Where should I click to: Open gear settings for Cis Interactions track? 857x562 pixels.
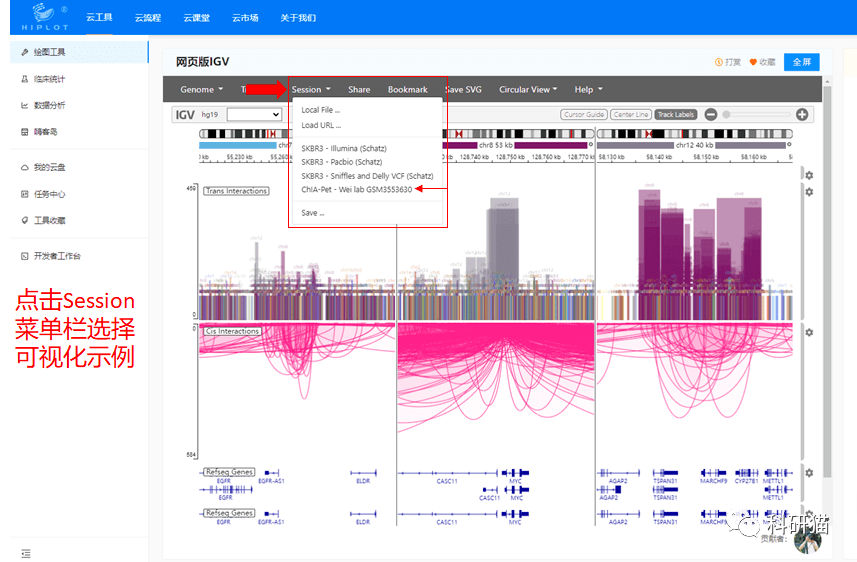tap(809, 332)
